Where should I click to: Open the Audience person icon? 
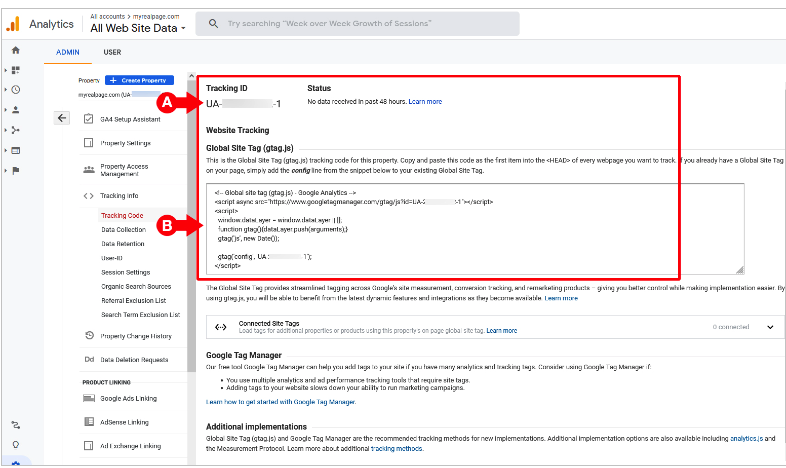coord(16,110)
